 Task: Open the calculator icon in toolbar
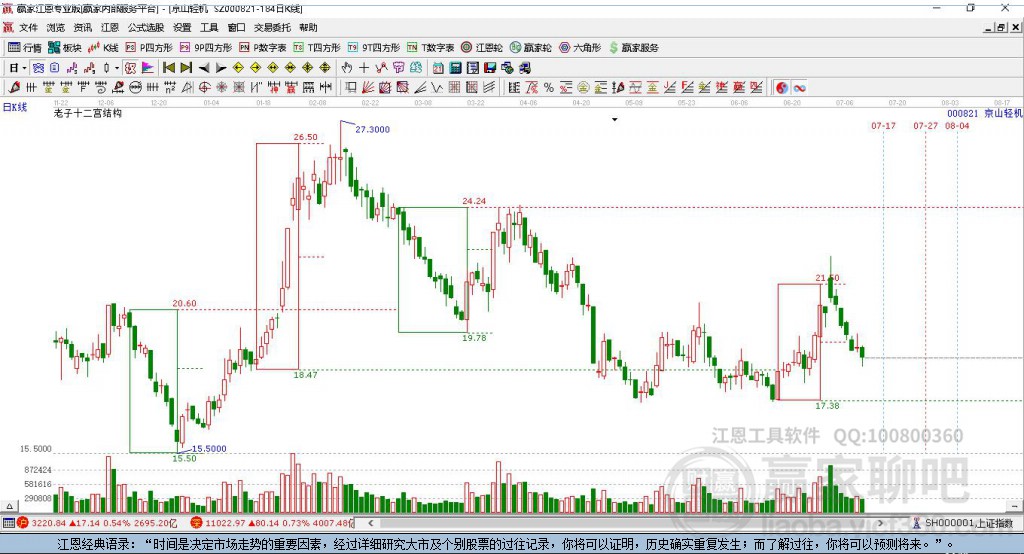click(x=455, y=68)
